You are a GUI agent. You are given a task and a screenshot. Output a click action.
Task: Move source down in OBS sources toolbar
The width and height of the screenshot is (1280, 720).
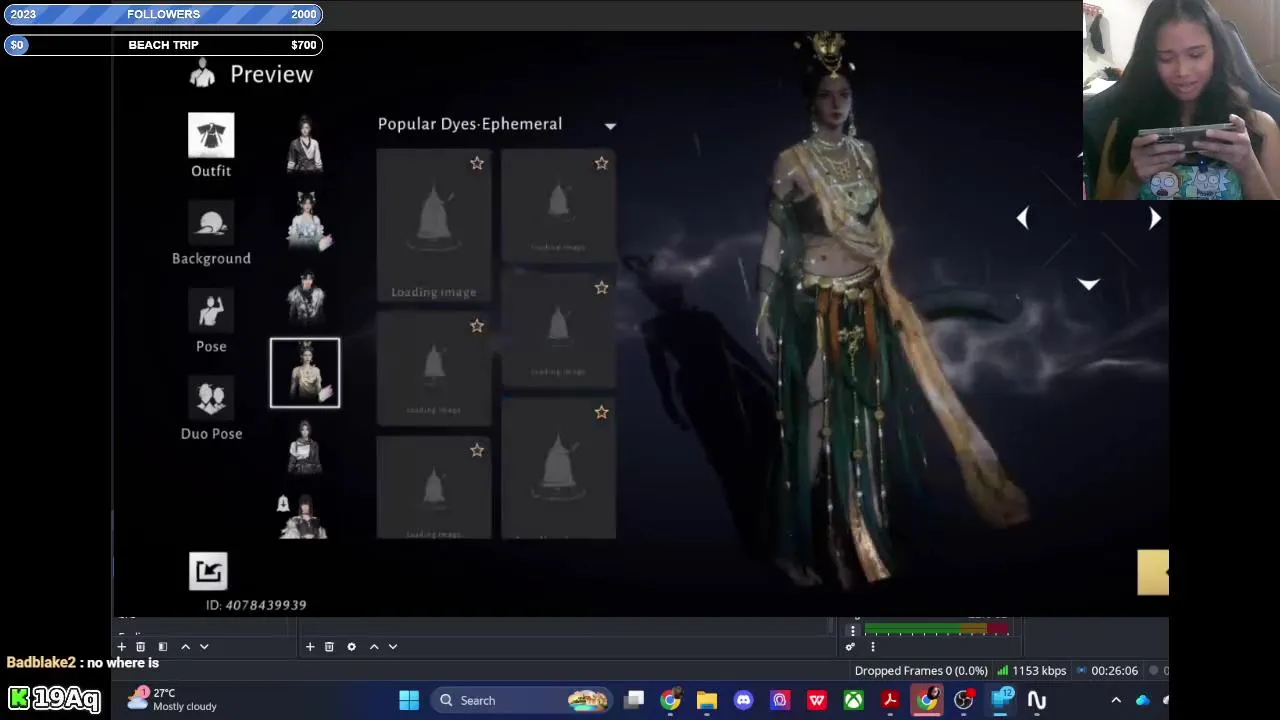393,647
